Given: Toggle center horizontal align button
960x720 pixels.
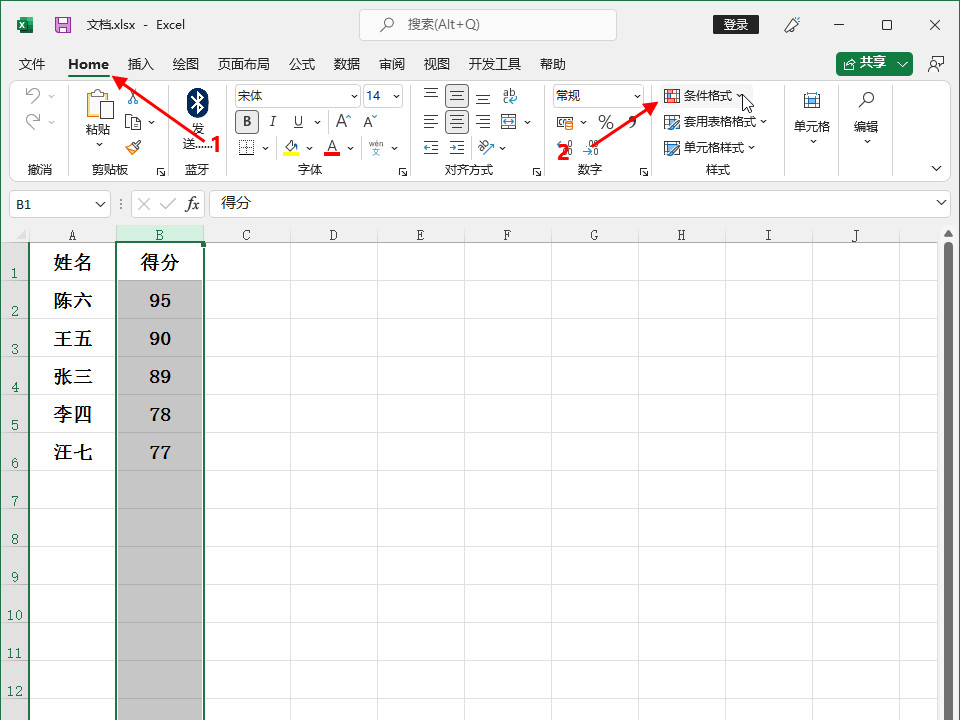Looking at the screenshot, I should [x=457, y=122].
